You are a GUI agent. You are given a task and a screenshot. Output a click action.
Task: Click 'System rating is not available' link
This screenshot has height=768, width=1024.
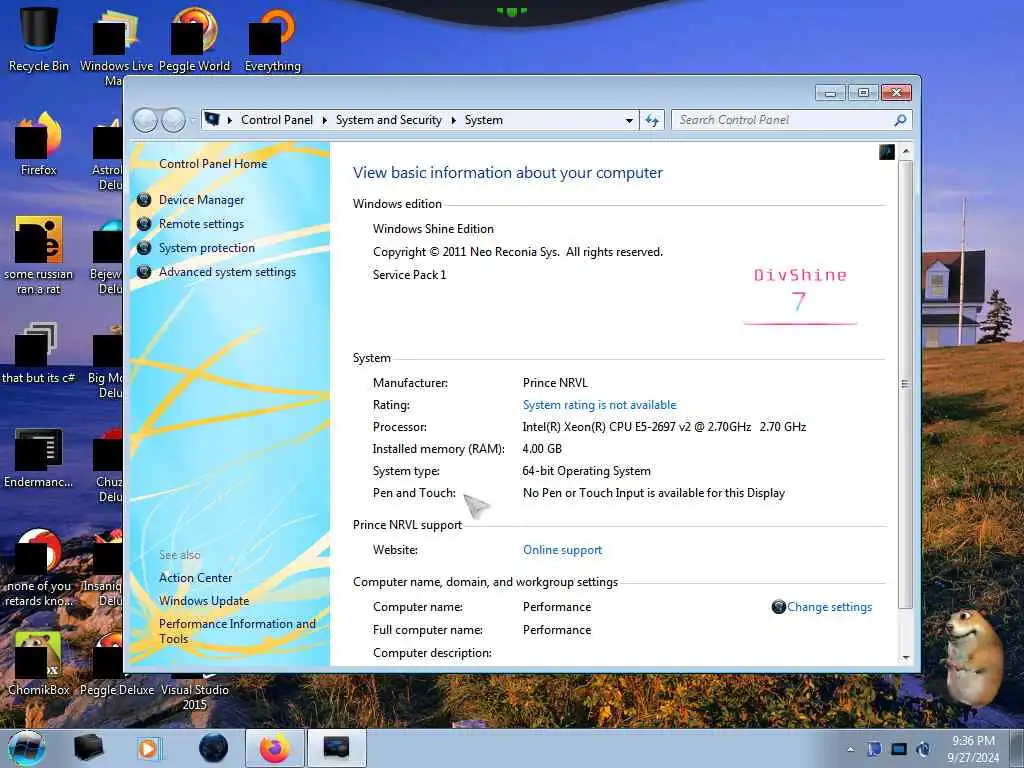point(600,405)
